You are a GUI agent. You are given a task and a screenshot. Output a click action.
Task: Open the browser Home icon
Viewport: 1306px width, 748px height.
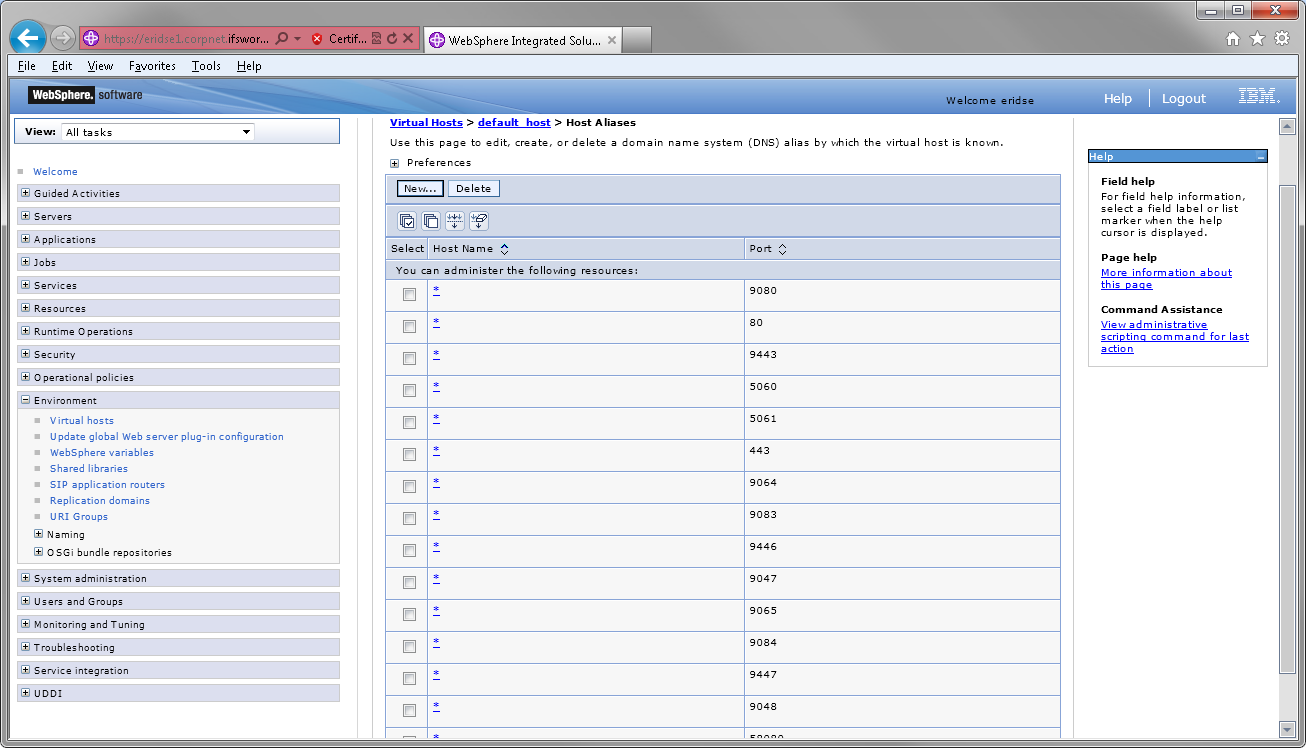pos(1233,39)
